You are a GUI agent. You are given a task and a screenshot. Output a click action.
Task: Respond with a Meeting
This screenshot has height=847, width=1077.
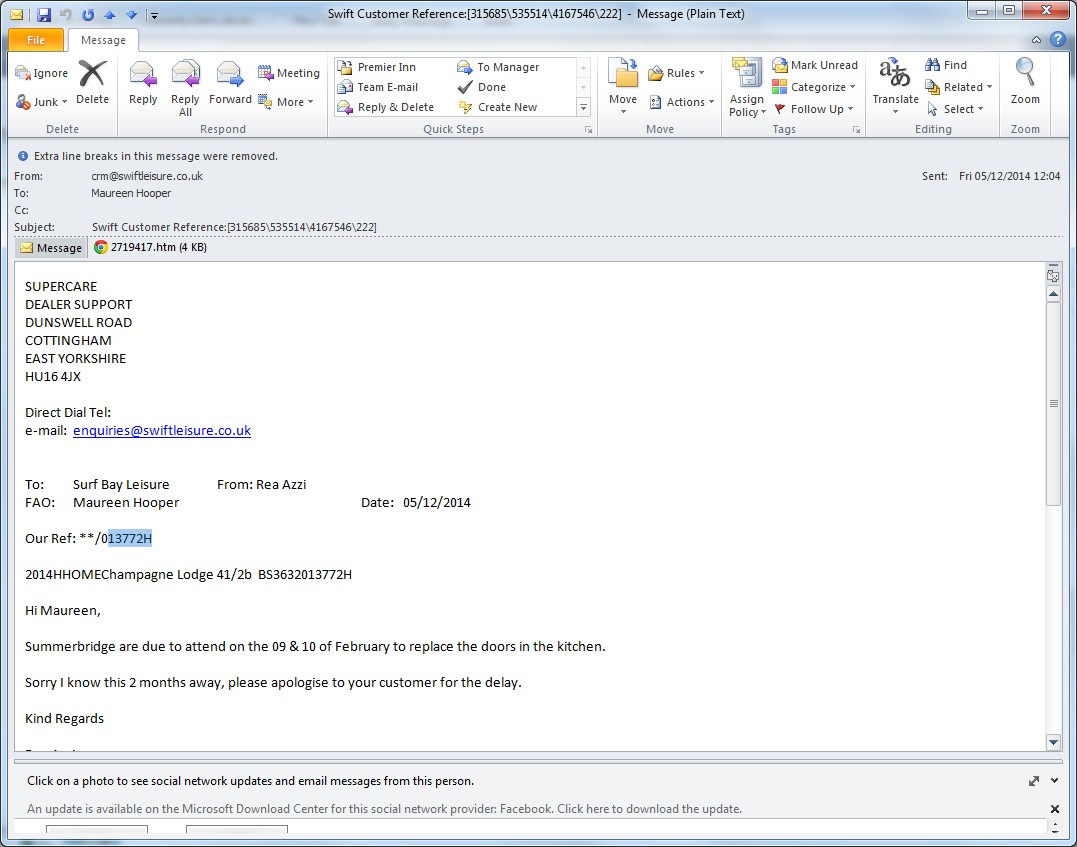288,73
